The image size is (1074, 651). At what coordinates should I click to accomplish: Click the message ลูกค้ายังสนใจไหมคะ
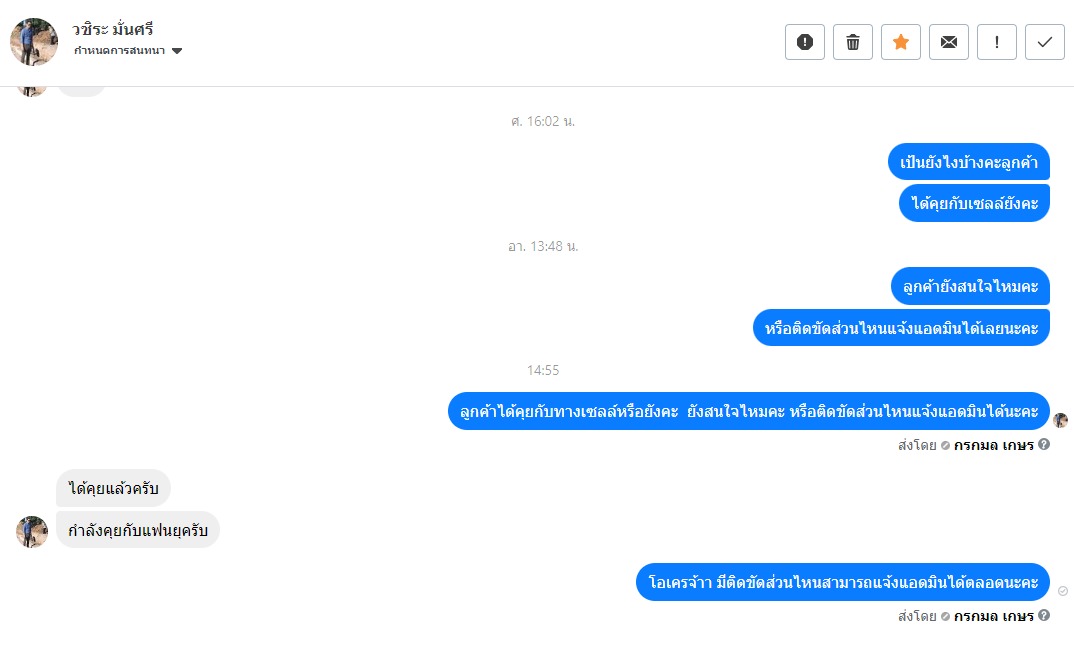(970, 286)
